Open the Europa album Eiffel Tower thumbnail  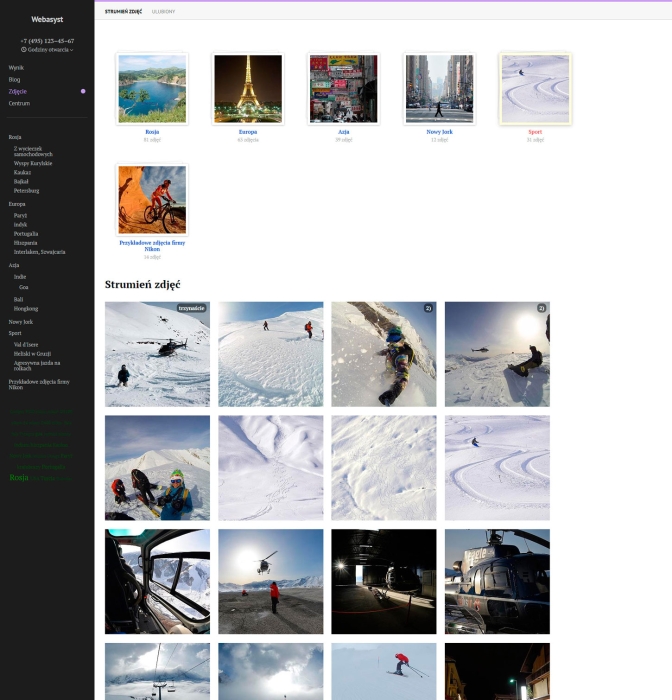(248, 89)
